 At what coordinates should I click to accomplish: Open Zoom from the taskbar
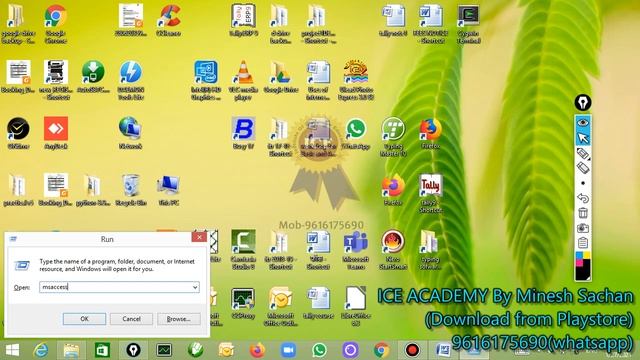pos(288,350)
